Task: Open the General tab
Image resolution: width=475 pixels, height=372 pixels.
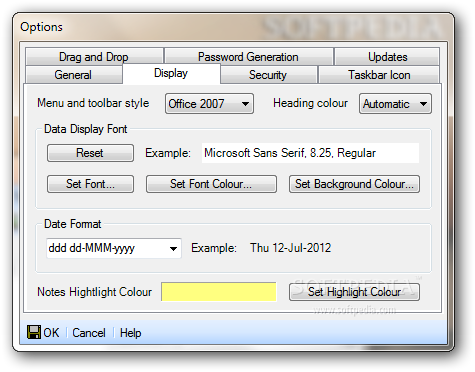Action: [73, 75]
